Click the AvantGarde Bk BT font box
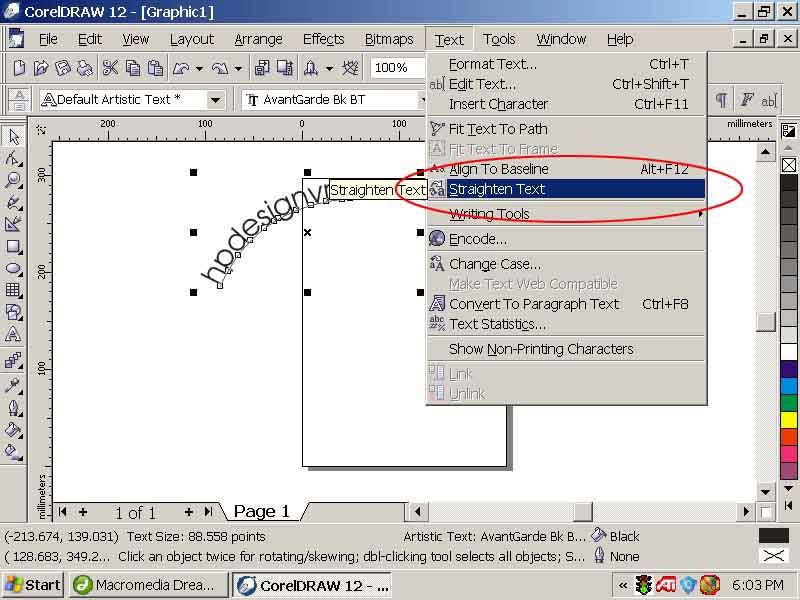Image resolution: width=800 pixels, height=600 pixels. (x=333, y=100)
